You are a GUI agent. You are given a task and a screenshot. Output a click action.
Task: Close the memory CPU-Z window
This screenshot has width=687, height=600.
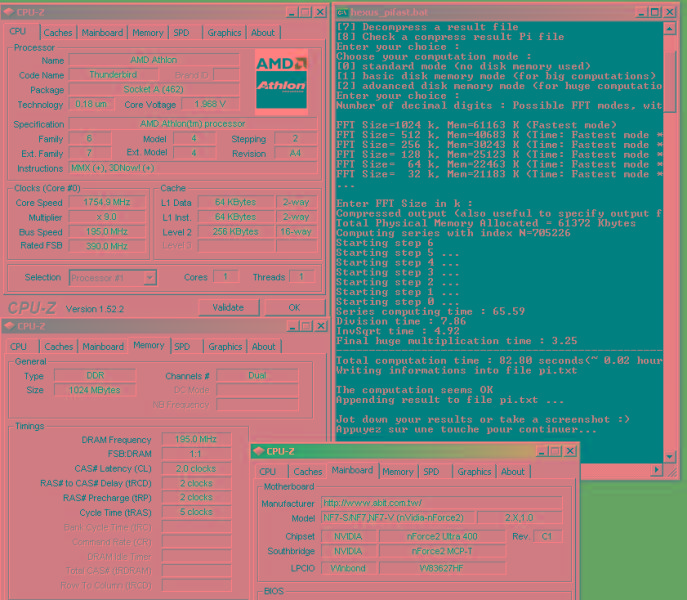321,326
